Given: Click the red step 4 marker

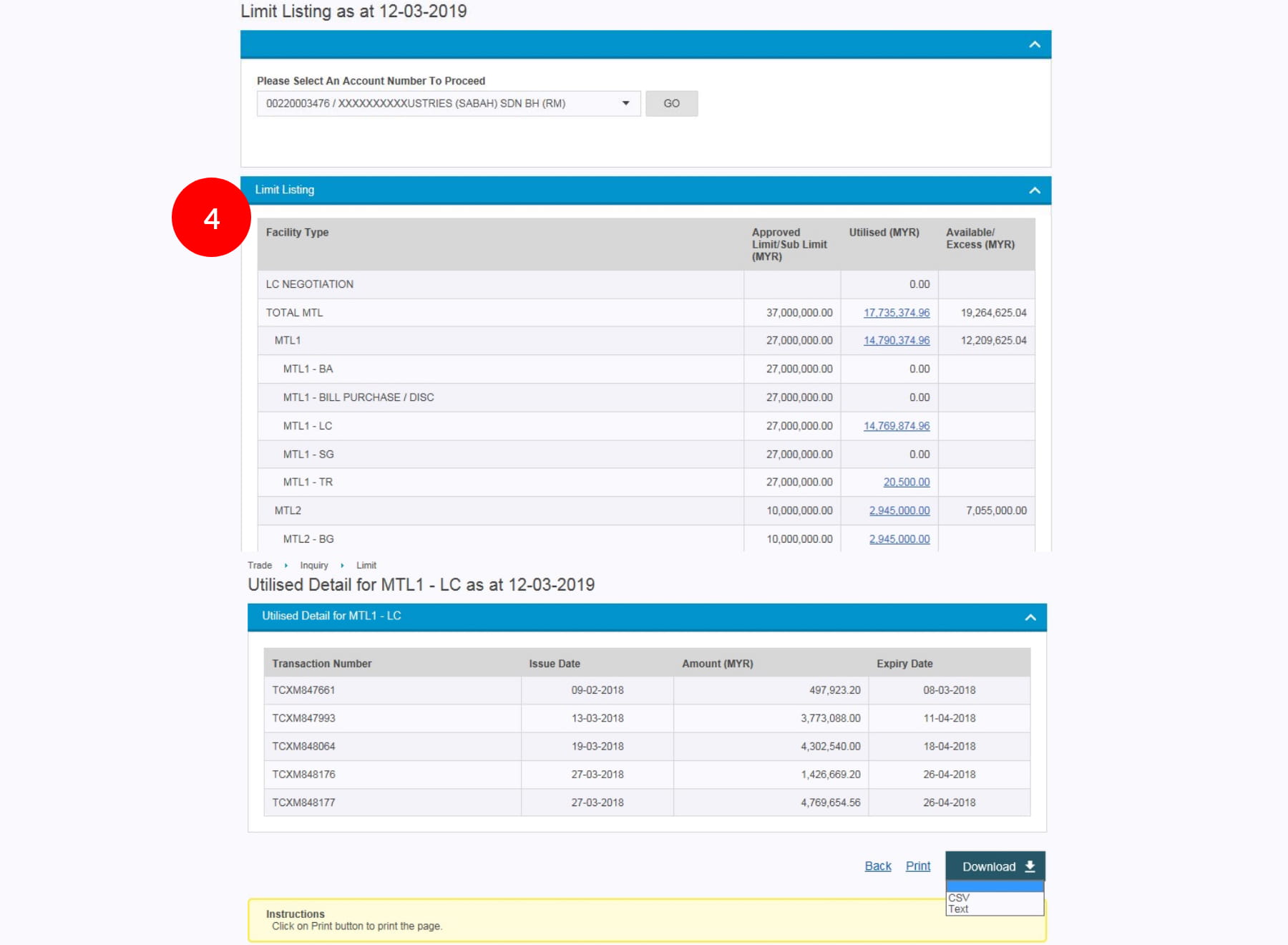Looking at the screenshot, I should click(211, 218).
